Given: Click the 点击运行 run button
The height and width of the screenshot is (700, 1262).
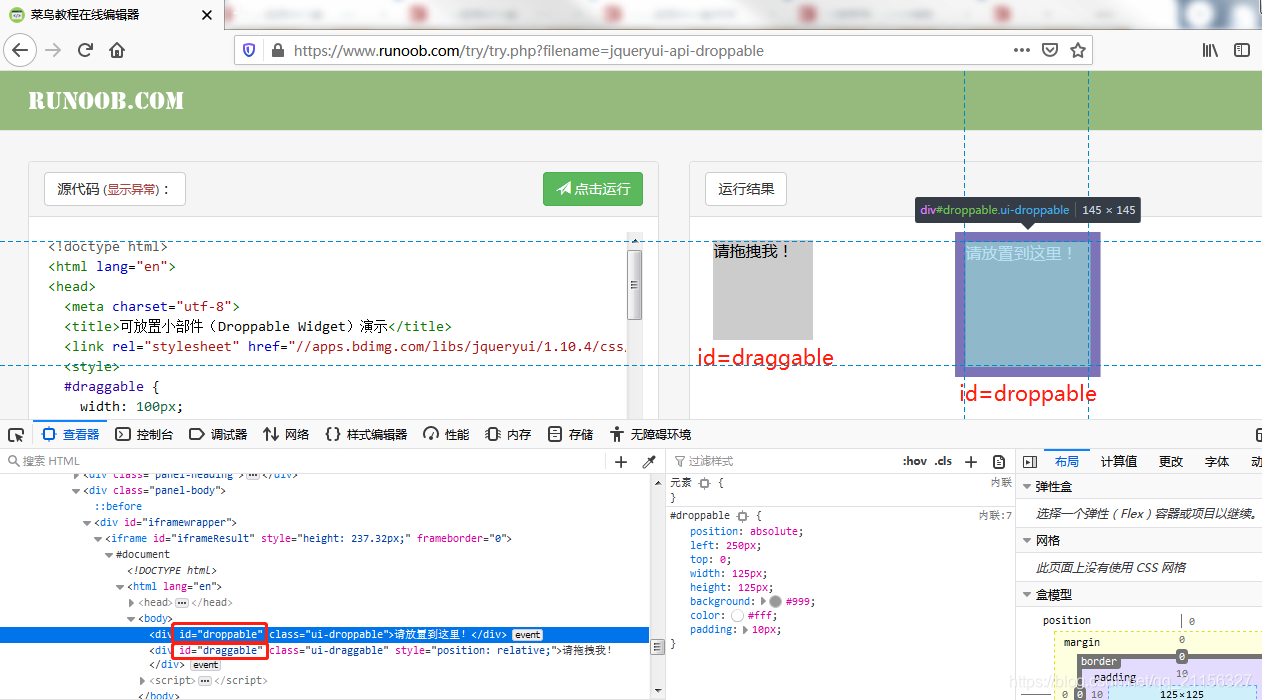Looking at the screenshot, I should [x=593, y=189].
